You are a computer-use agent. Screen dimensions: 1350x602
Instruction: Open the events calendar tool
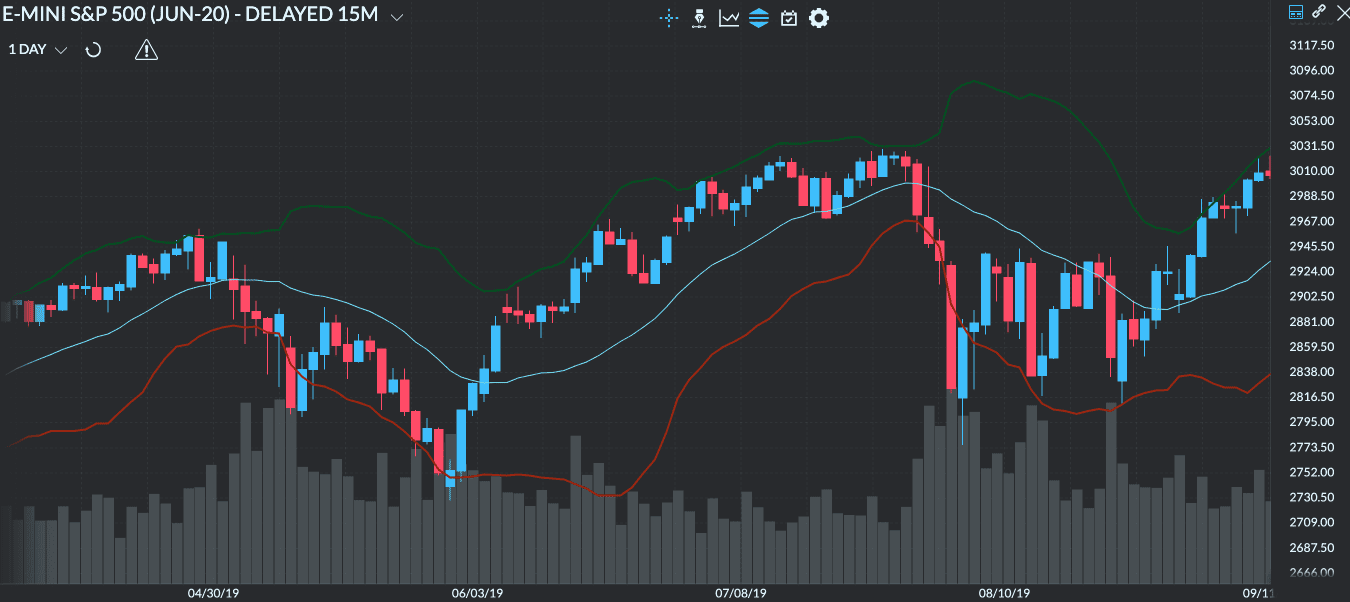(788, 17)
